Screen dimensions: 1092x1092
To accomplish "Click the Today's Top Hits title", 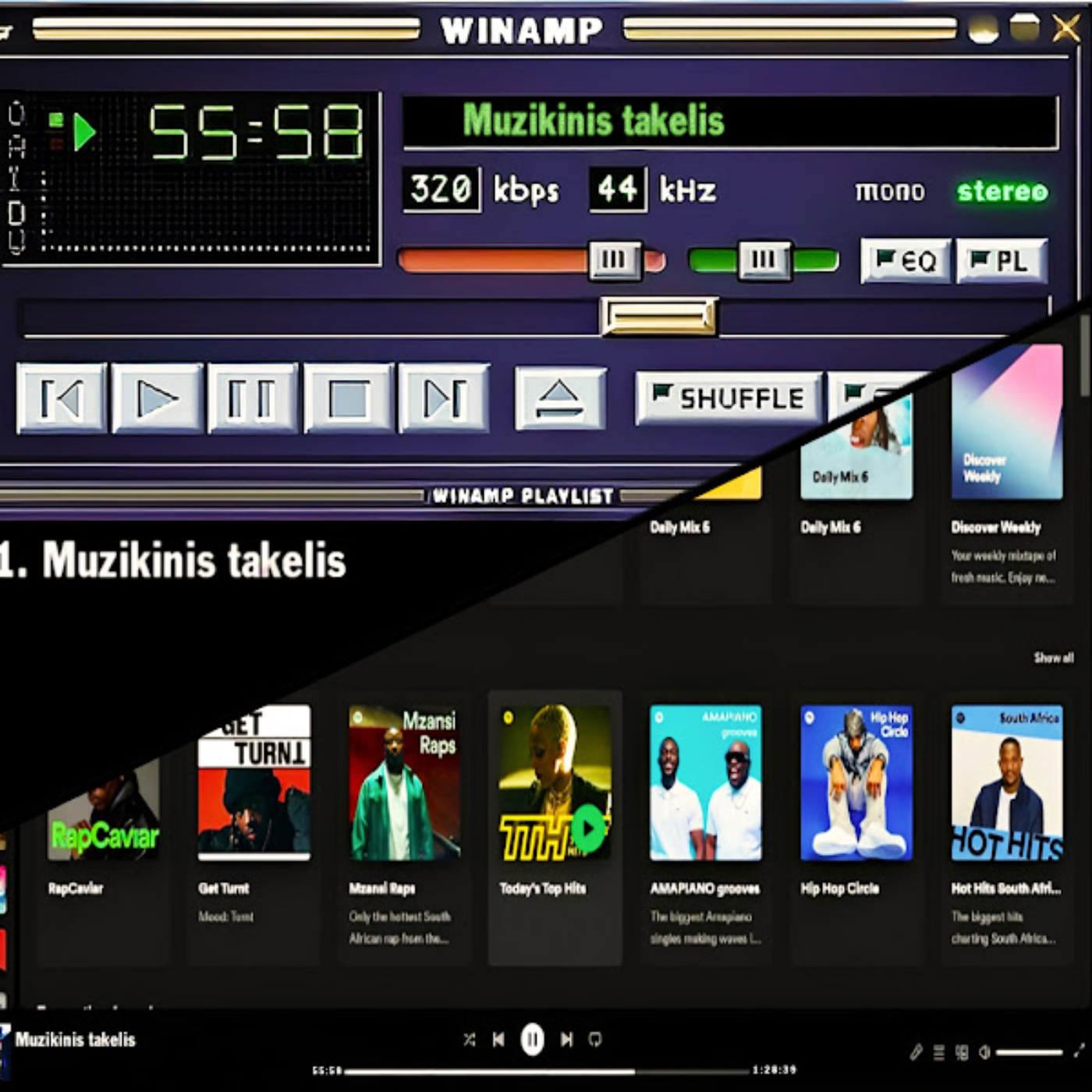I will 542,888.
